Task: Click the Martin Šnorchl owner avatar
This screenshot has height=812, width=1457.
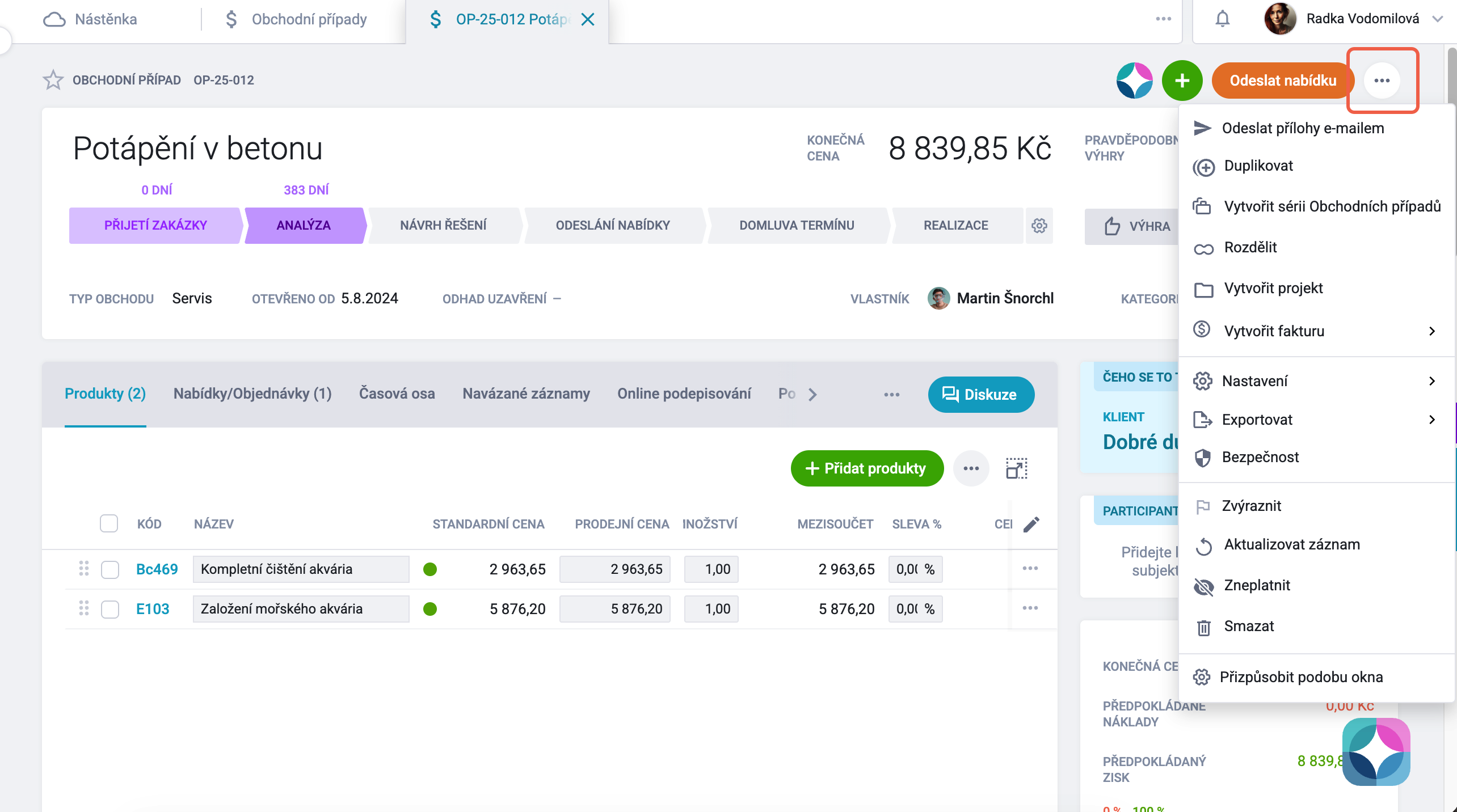Action: click(x=939, y=298)
